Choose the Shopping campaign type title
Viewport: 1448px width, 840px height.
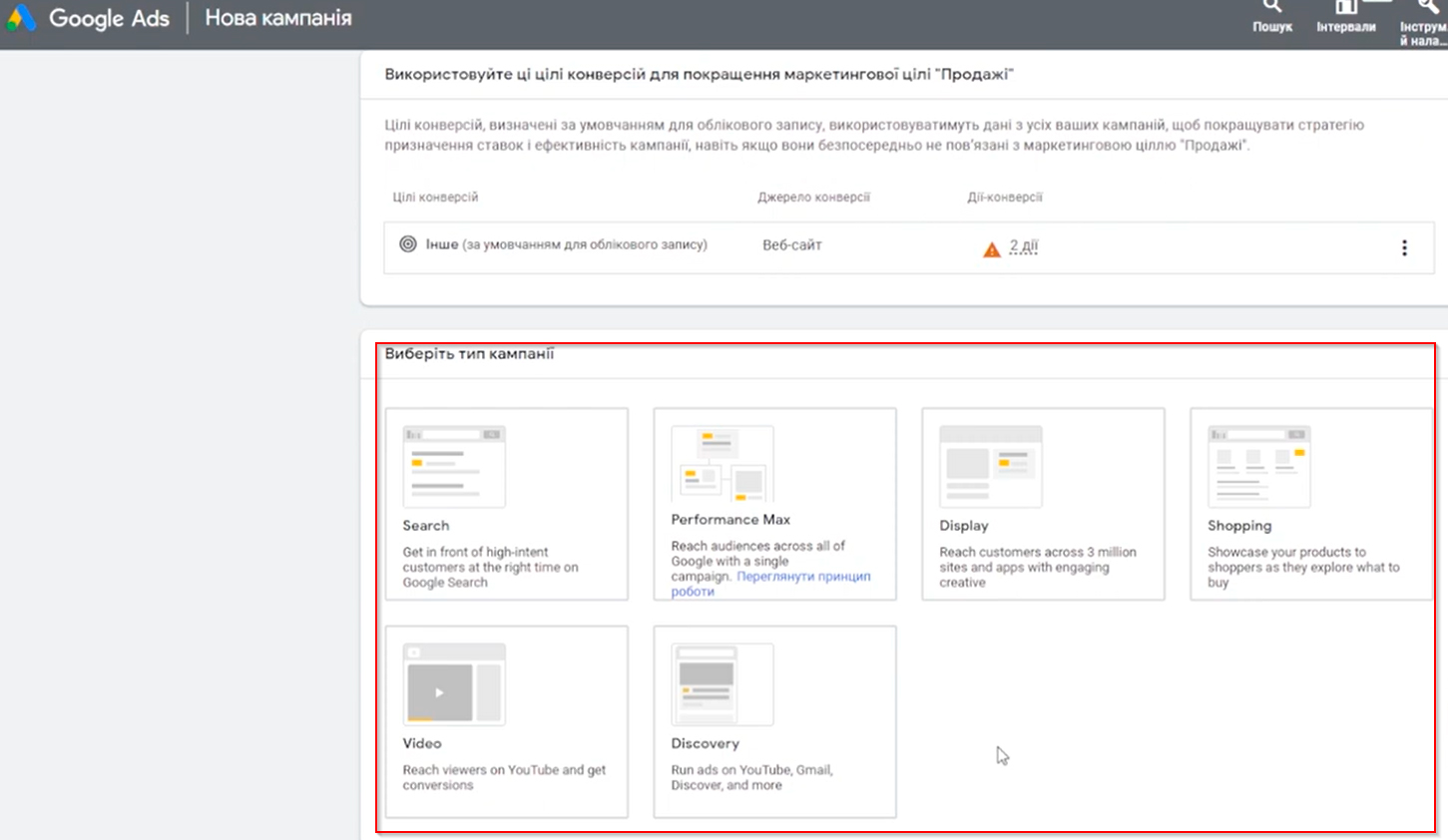tap(1239, 526)
